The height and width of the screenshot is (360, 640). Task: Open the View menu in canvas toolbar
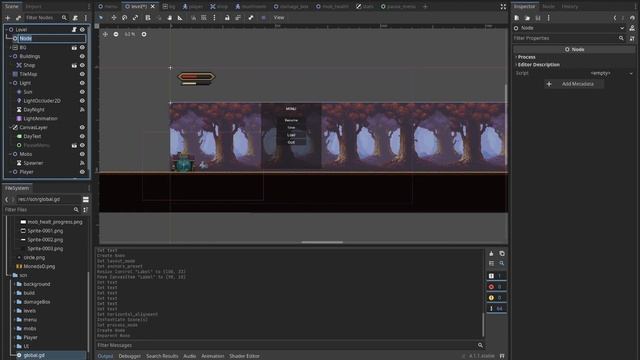point(279,18)
